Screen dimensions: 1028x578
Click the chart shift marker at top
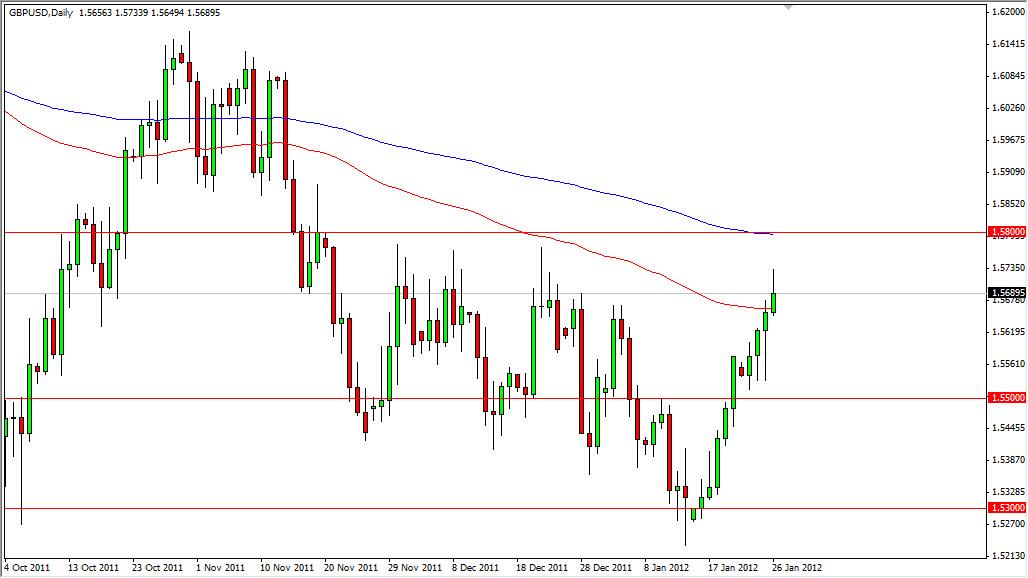pos(788,7)
